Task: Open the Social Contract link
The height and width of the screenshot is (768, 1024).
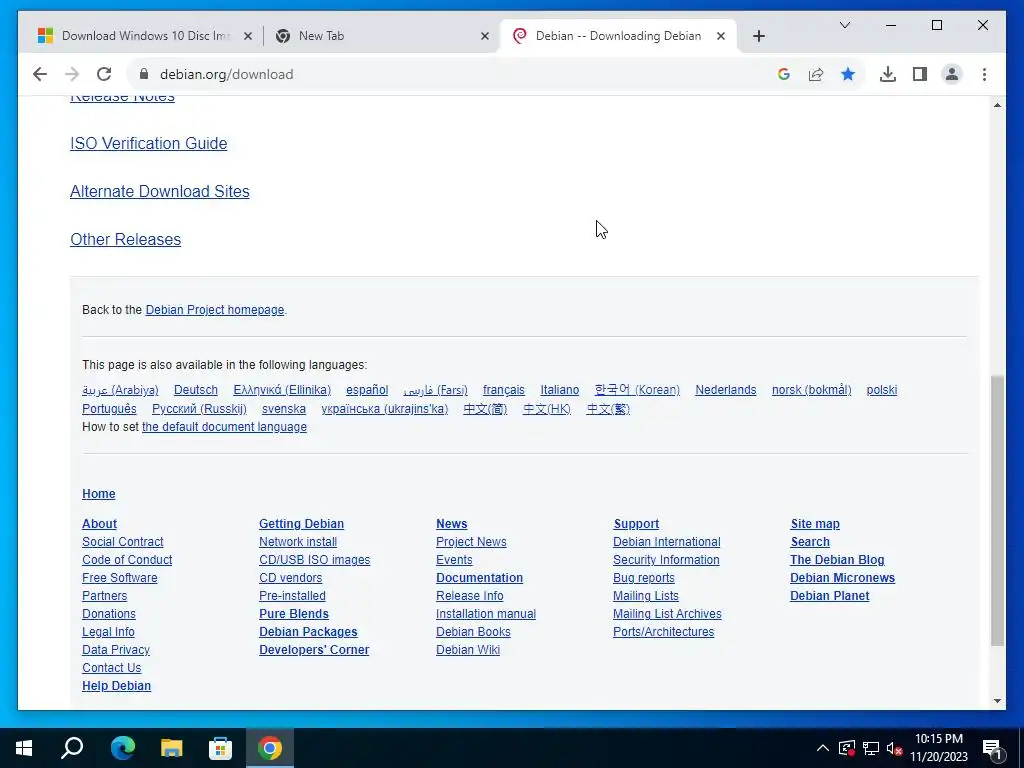Action: pos(123,542)
